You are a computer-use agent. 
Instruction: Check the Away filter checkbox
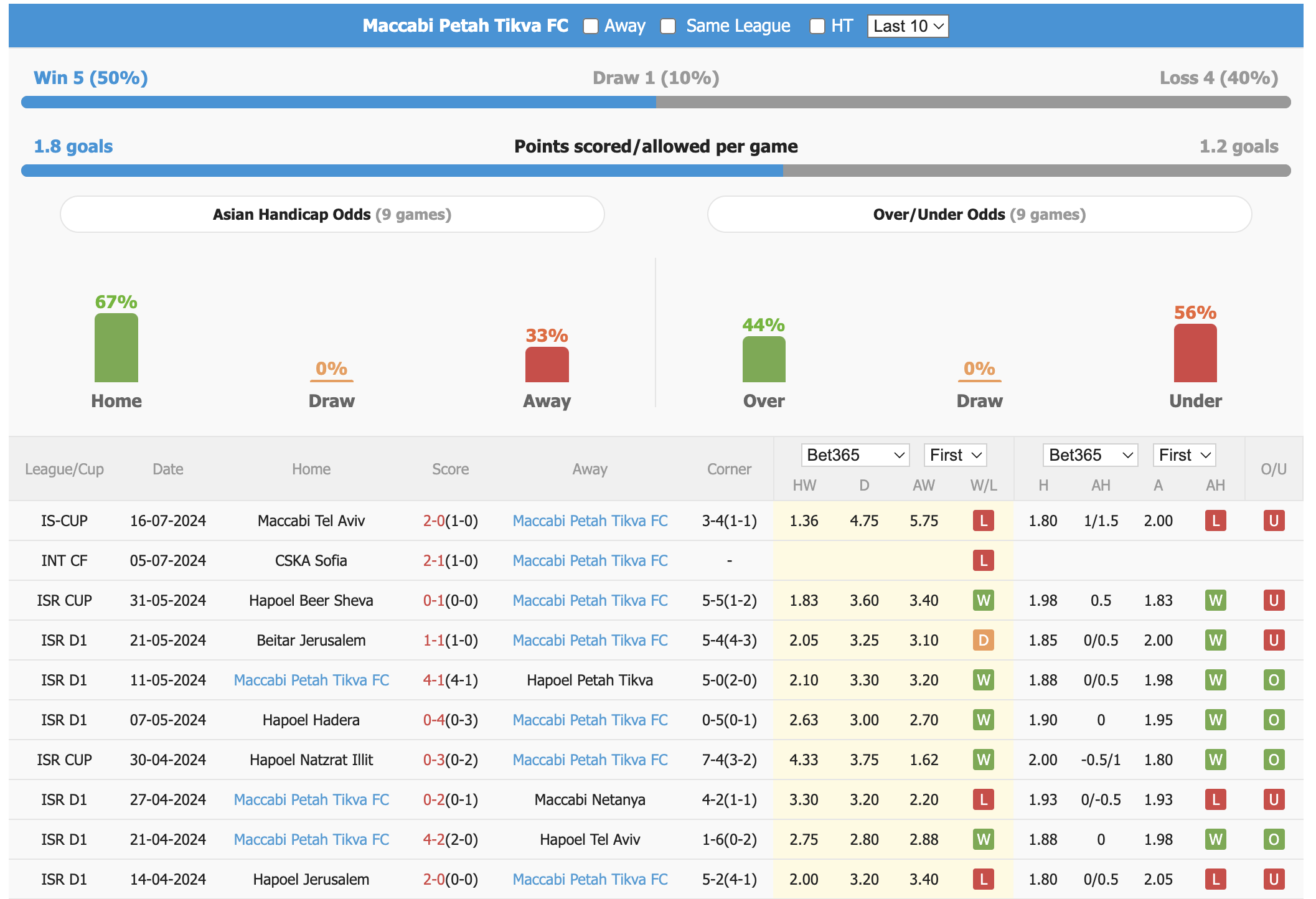pyautogui.click(x=590, y=26)
